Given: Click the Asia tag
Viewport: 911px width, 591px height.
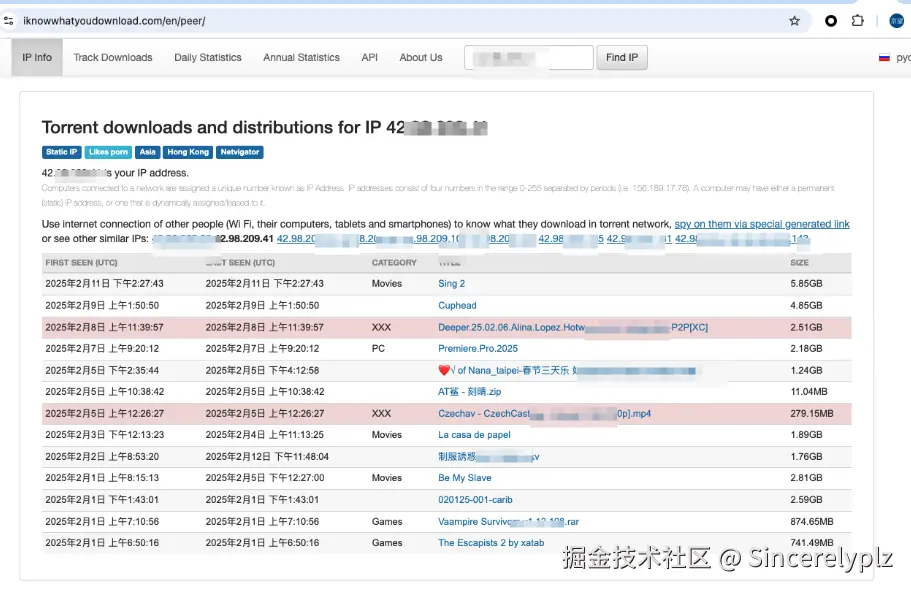Looking at the screenshot, I should click(x=148, y=152).
